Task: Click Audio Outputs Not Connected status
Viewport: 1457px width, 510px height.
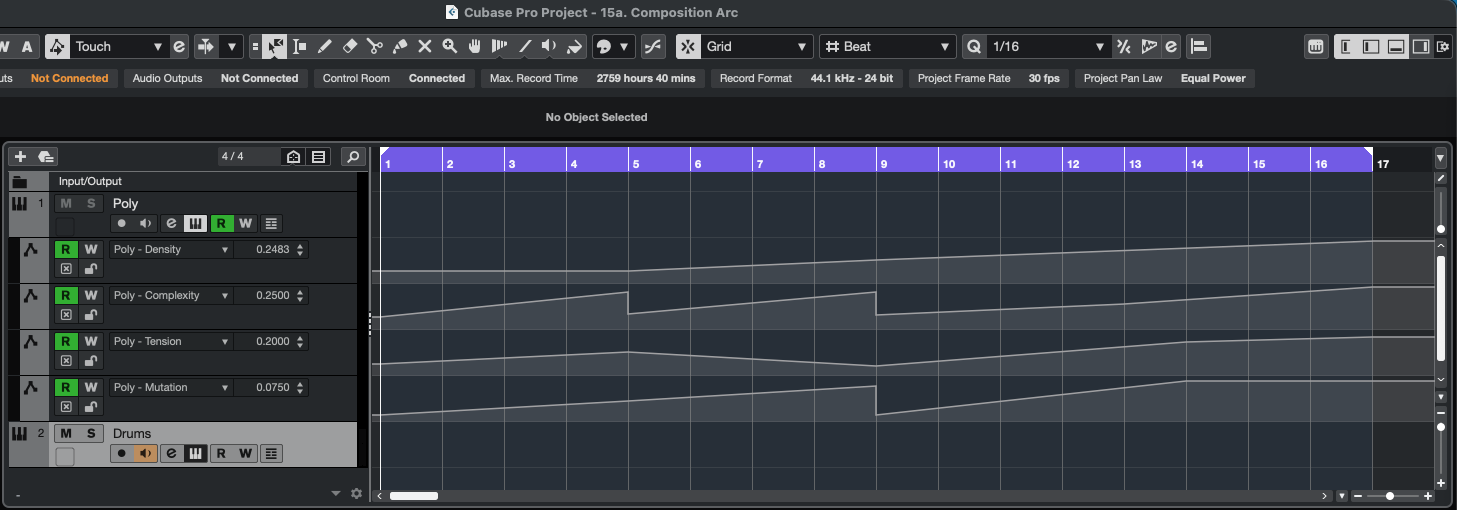Action: 259,78
